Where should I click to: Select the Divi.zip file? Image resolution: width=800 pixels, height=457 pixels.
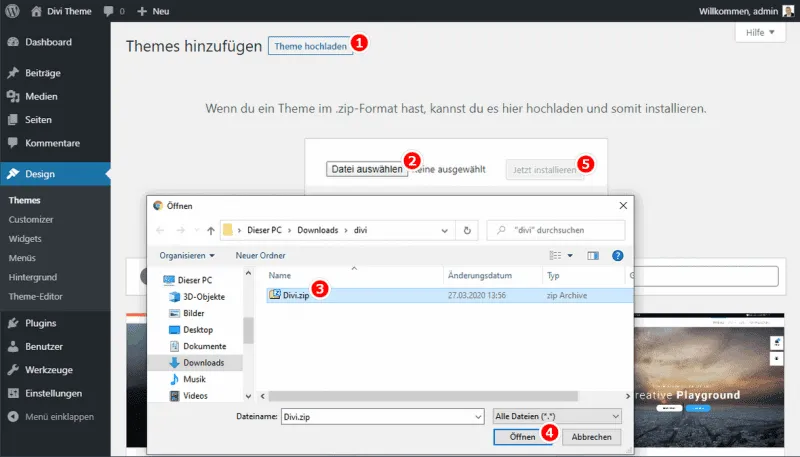pyautogui.click(x=449, y=295)
